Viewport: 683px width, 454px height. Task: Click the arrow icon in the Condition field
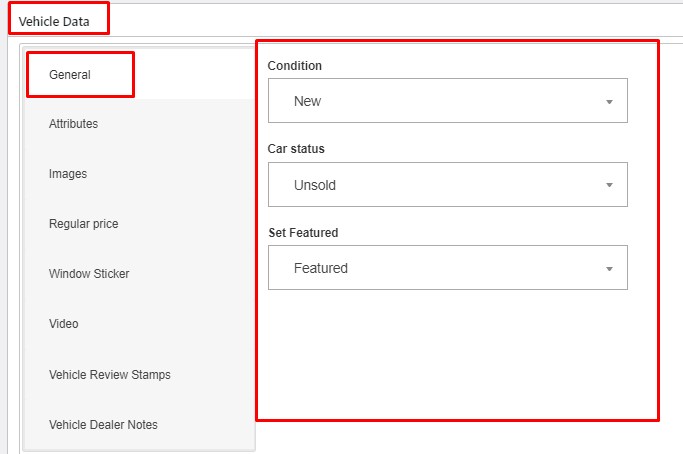click(609, 102)
